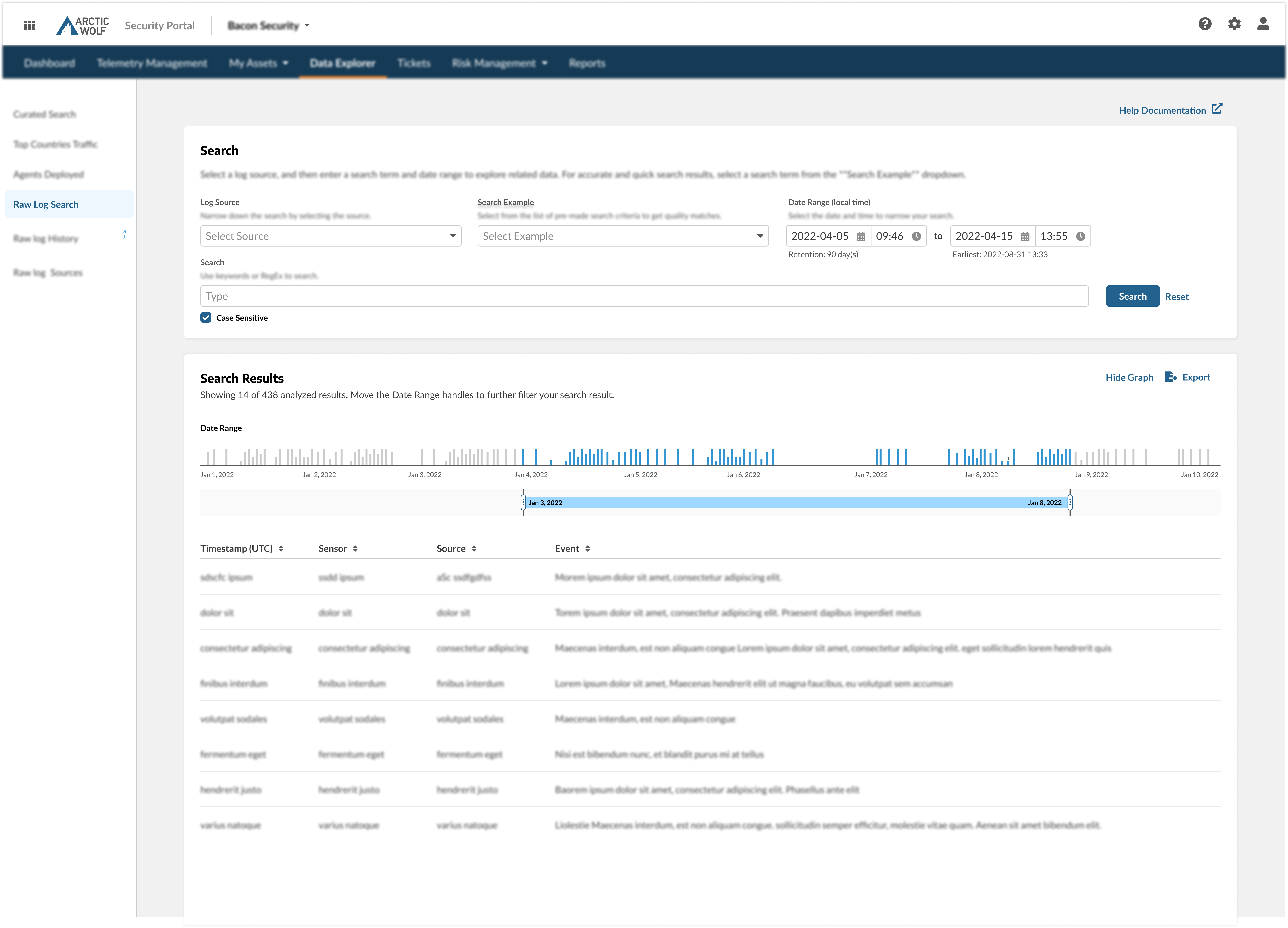Click the result row 'fermentum eget'
Screen dimensions: 1288x928
pos(710,754)
